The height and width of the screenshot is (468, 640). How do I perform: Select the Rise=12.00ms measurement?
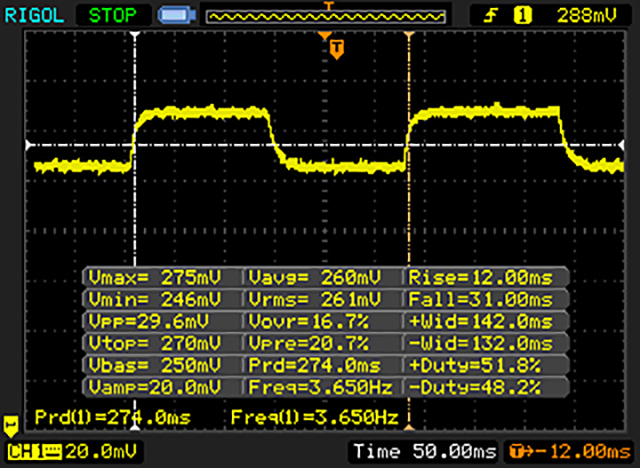tap(486, 277)
